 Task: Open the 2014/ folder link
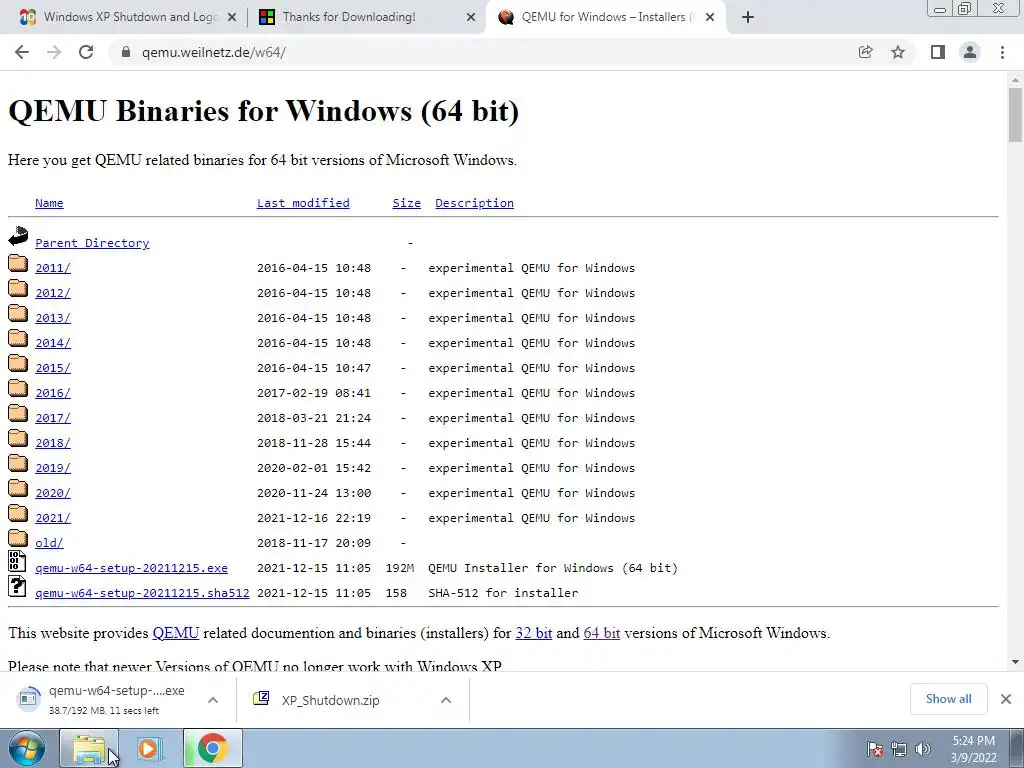click(x=53, y=343)
